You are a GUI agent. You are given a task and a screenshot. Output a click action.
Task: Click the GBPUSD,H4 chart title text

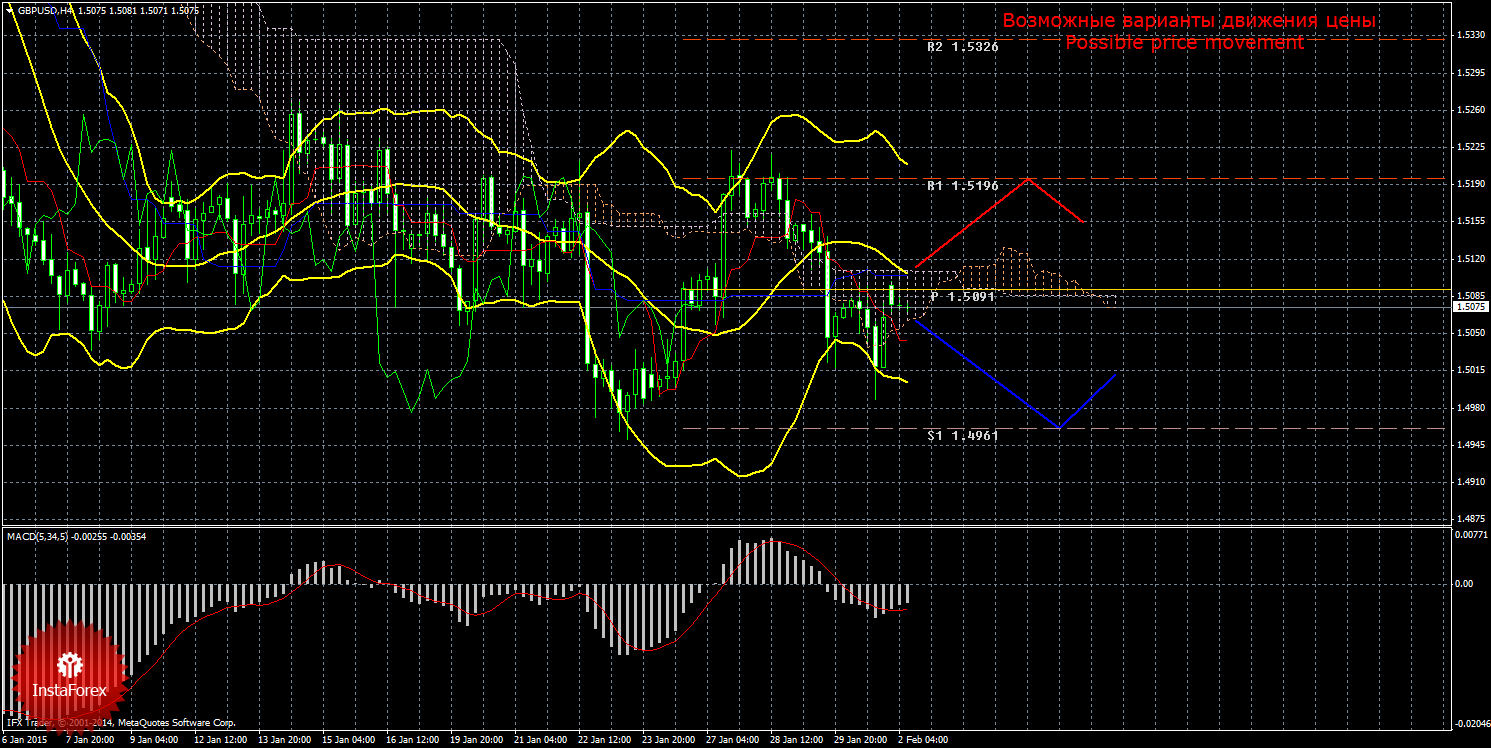(36, 10)
